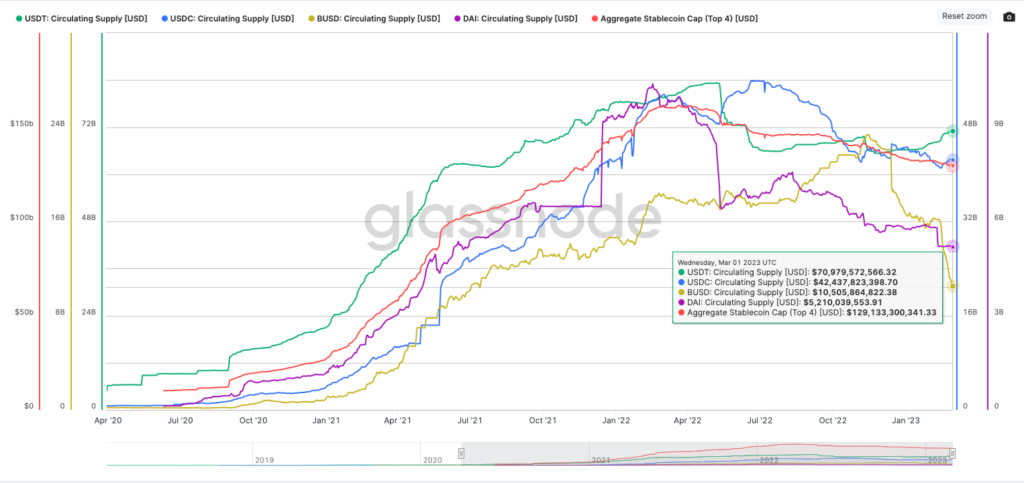Click the green USDT endpoint marker

click(x=952, y=131)
